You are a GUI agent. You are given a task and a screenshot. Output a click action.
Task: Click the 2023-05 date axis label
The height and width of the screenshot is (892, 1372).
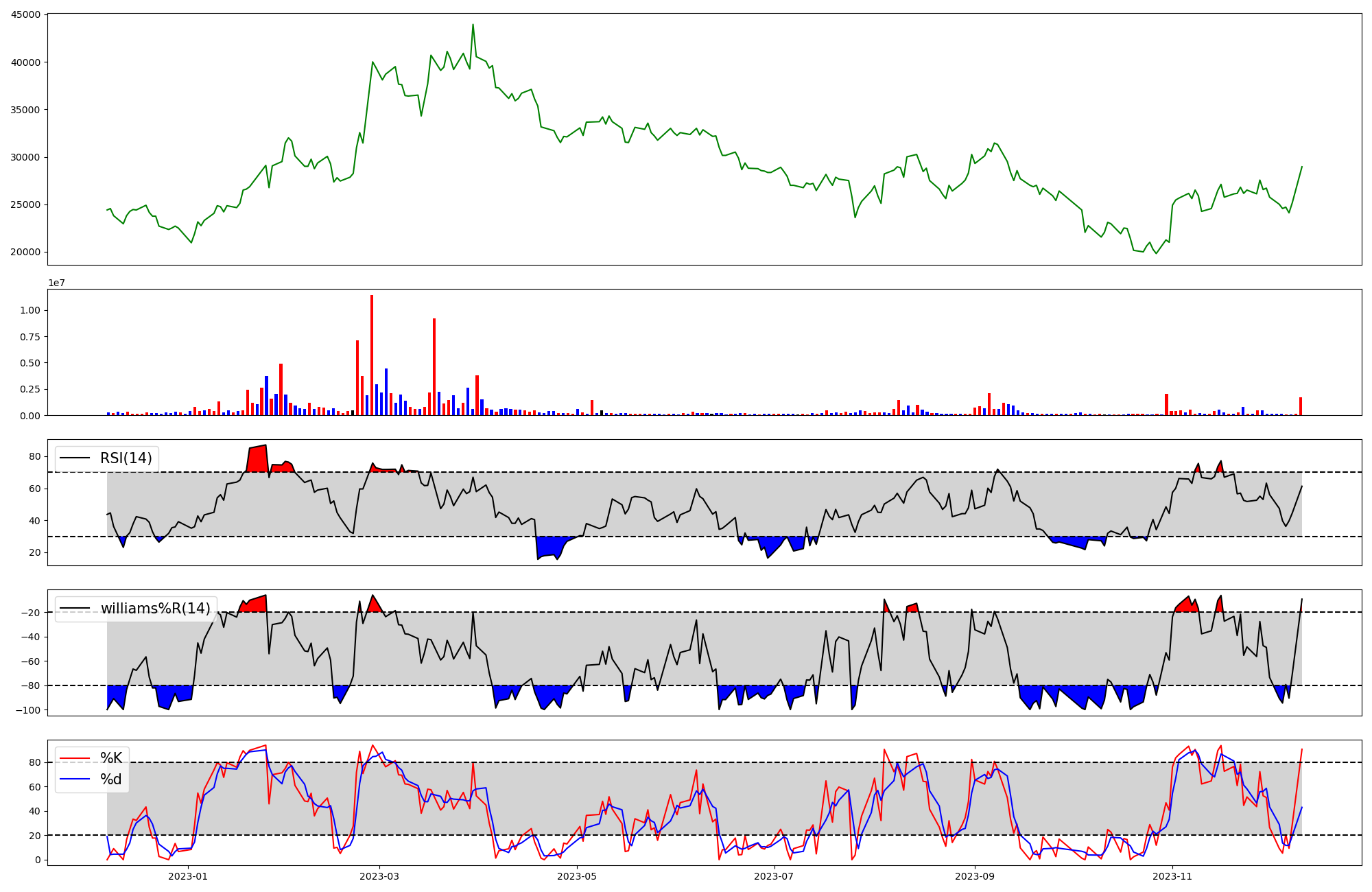[577, 876]
